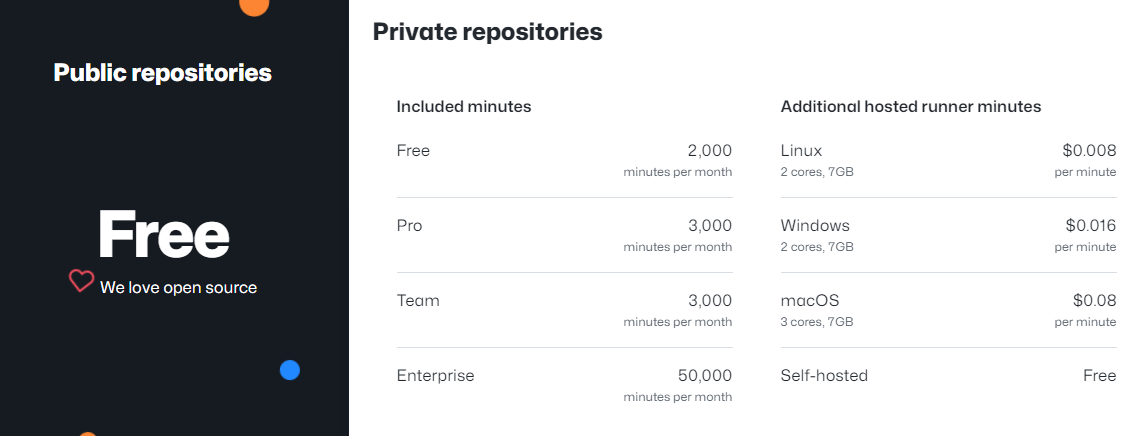Click the Windows runner label
Screen dimensions: 1142x436
pos(815,226)
